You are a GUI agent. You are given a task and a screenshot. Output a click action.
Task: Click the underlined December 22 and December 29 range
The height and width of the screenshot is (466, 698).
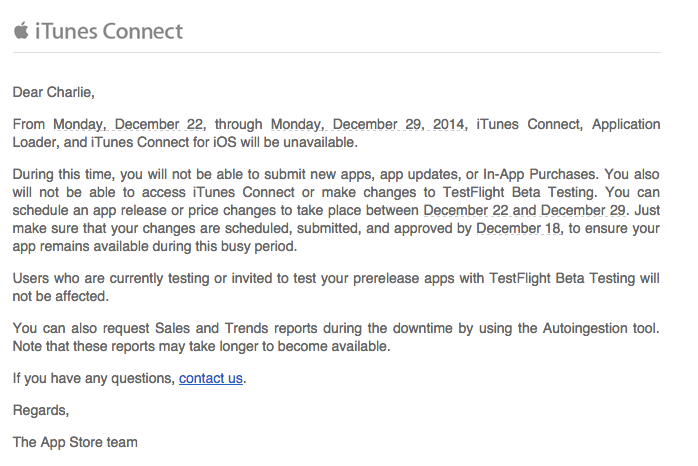pos(525,210)
